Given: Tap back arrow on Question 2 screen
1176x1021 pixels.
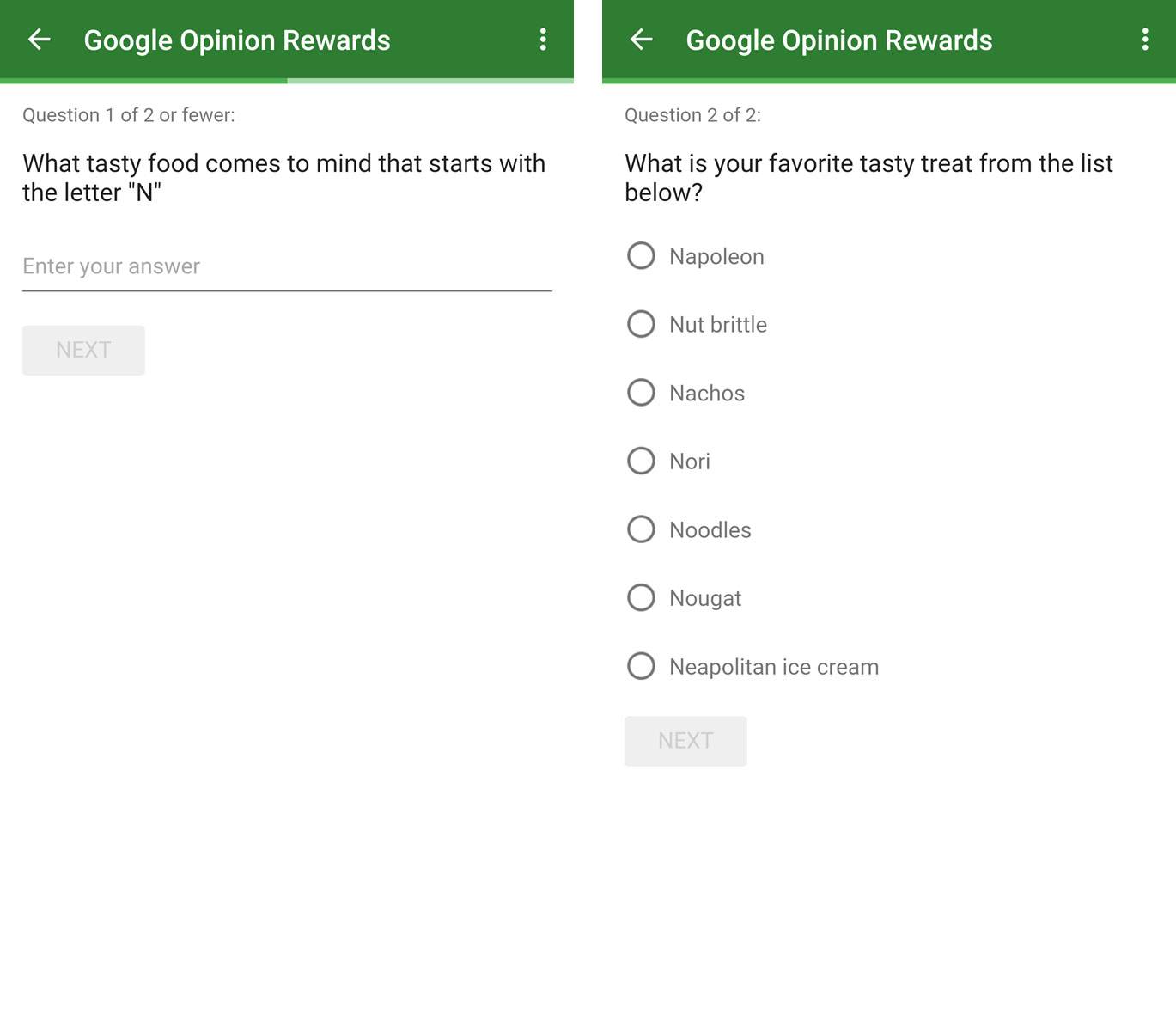Looking at the screenshot, I should coord(642,40).
